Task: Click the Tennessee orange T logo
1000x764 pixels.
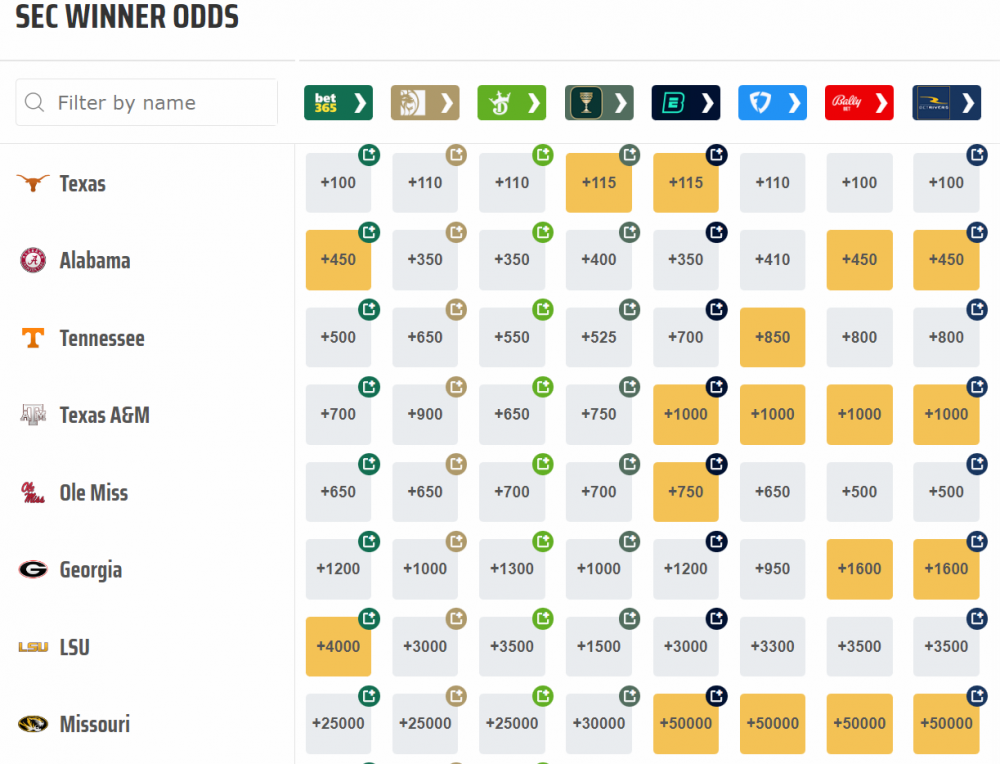Action: pos(33,338)
